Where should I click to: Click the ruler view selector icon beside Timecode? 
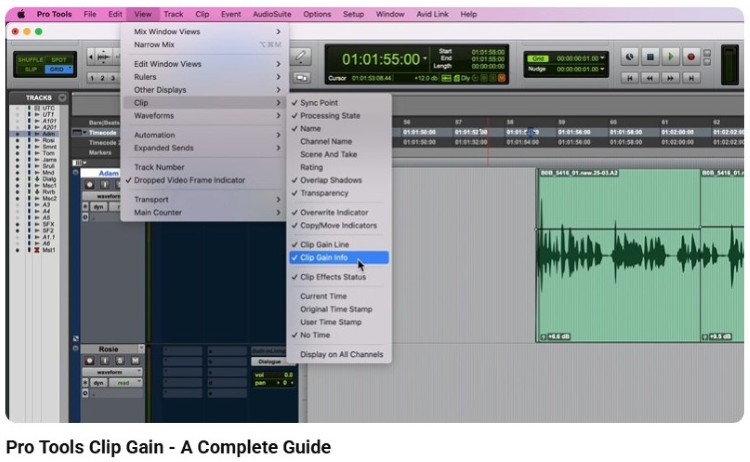(x=79, y=132)
